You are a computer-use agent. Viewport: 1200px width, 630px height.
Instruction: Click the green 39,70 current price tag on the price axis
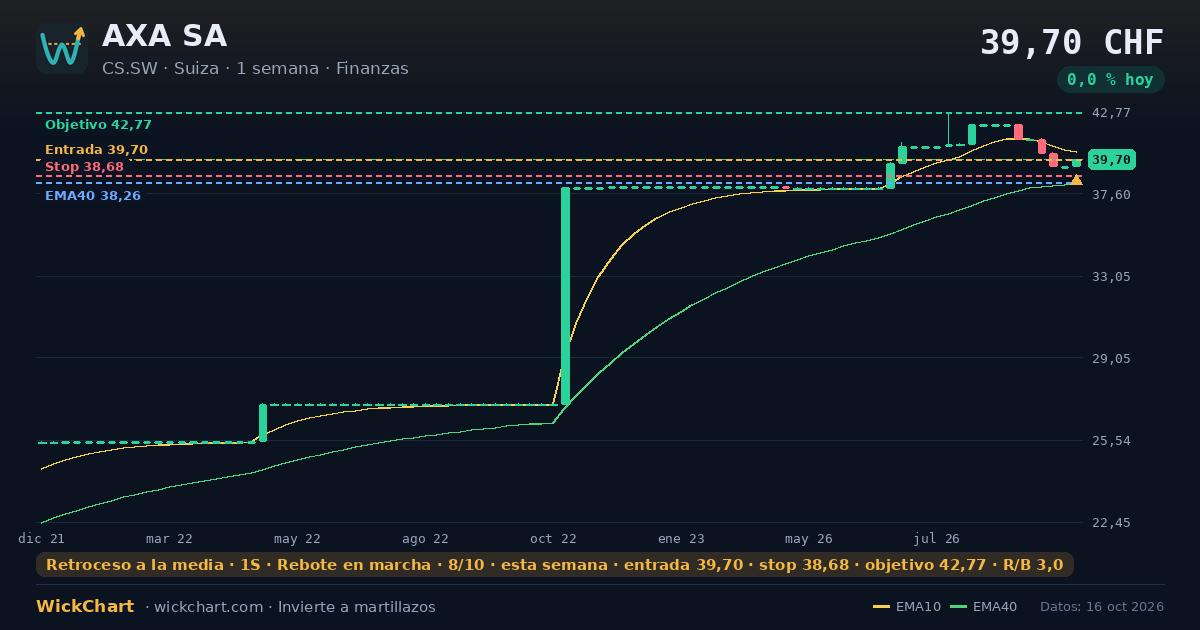pyautogui.click(x=1111, y=160)
